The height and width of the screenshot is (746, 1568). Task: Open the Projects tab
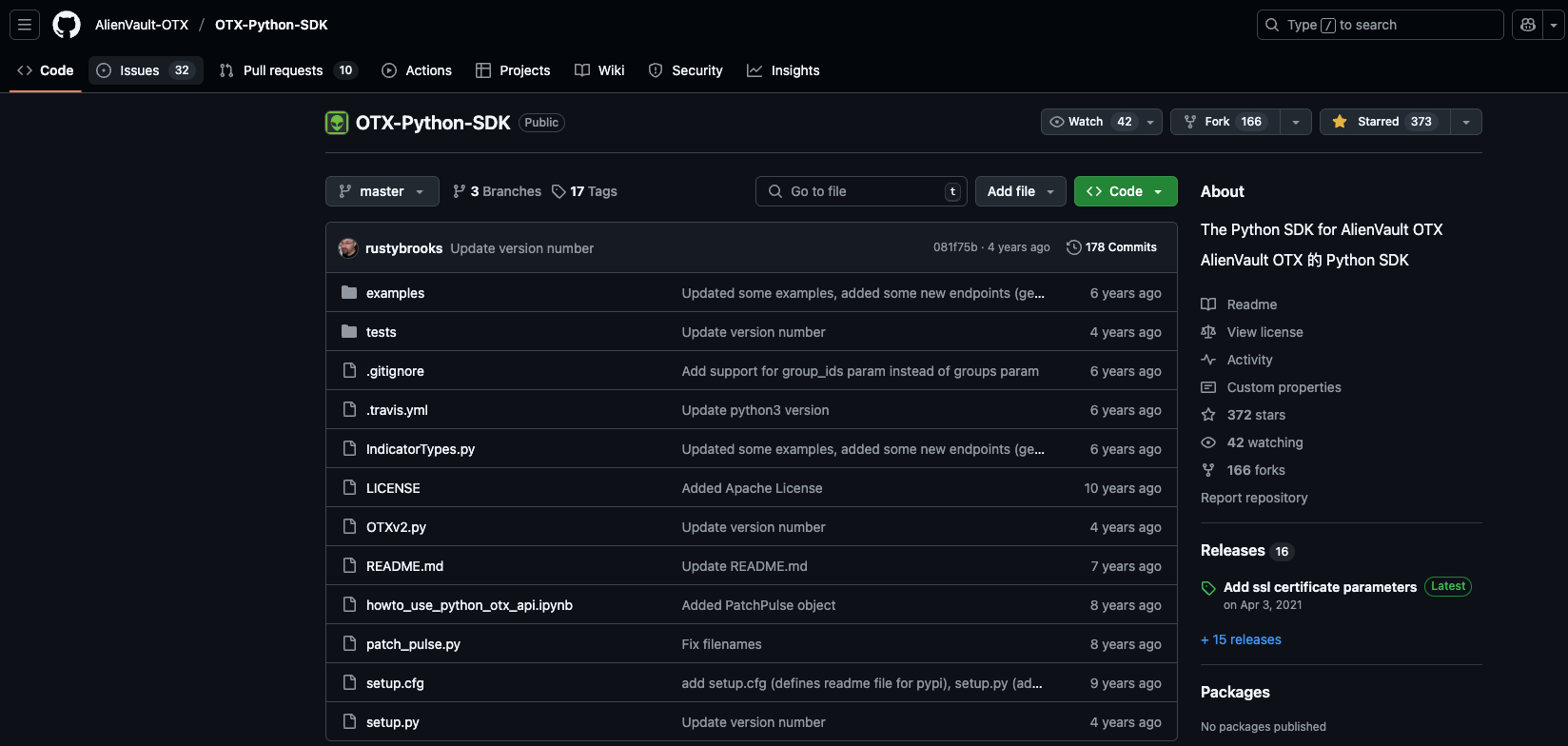(513, 70)
